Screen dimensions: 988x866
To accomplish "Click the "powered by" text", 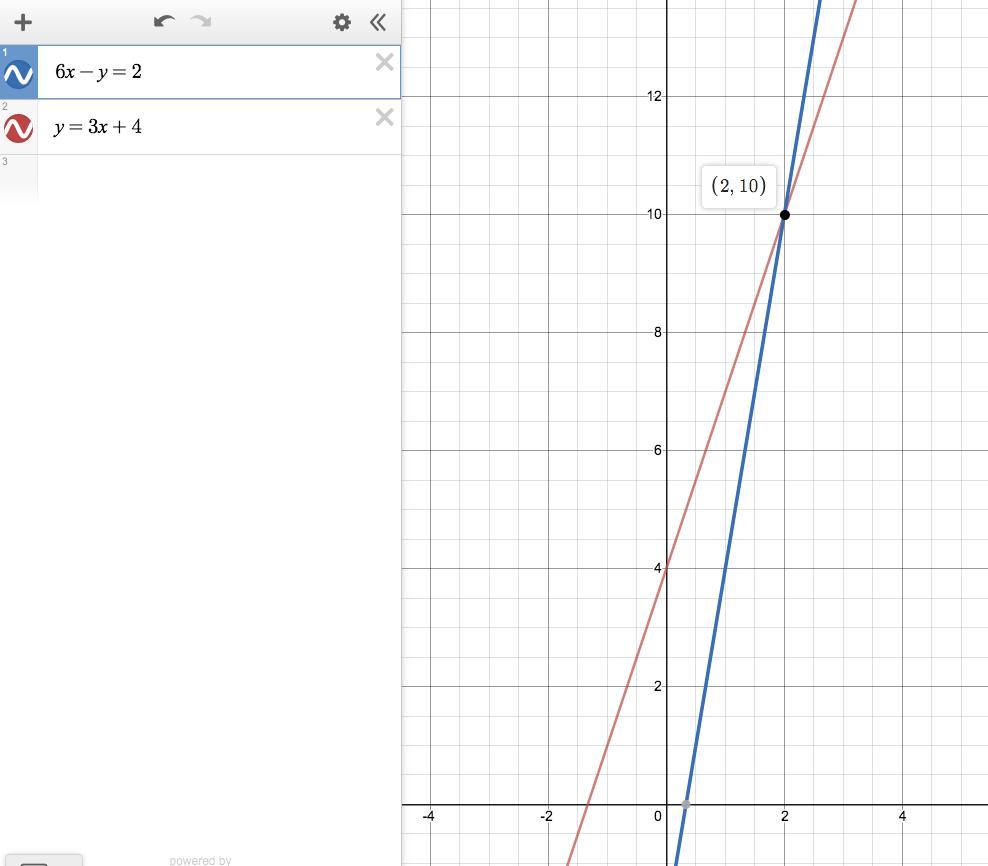I will pos(200,860).
